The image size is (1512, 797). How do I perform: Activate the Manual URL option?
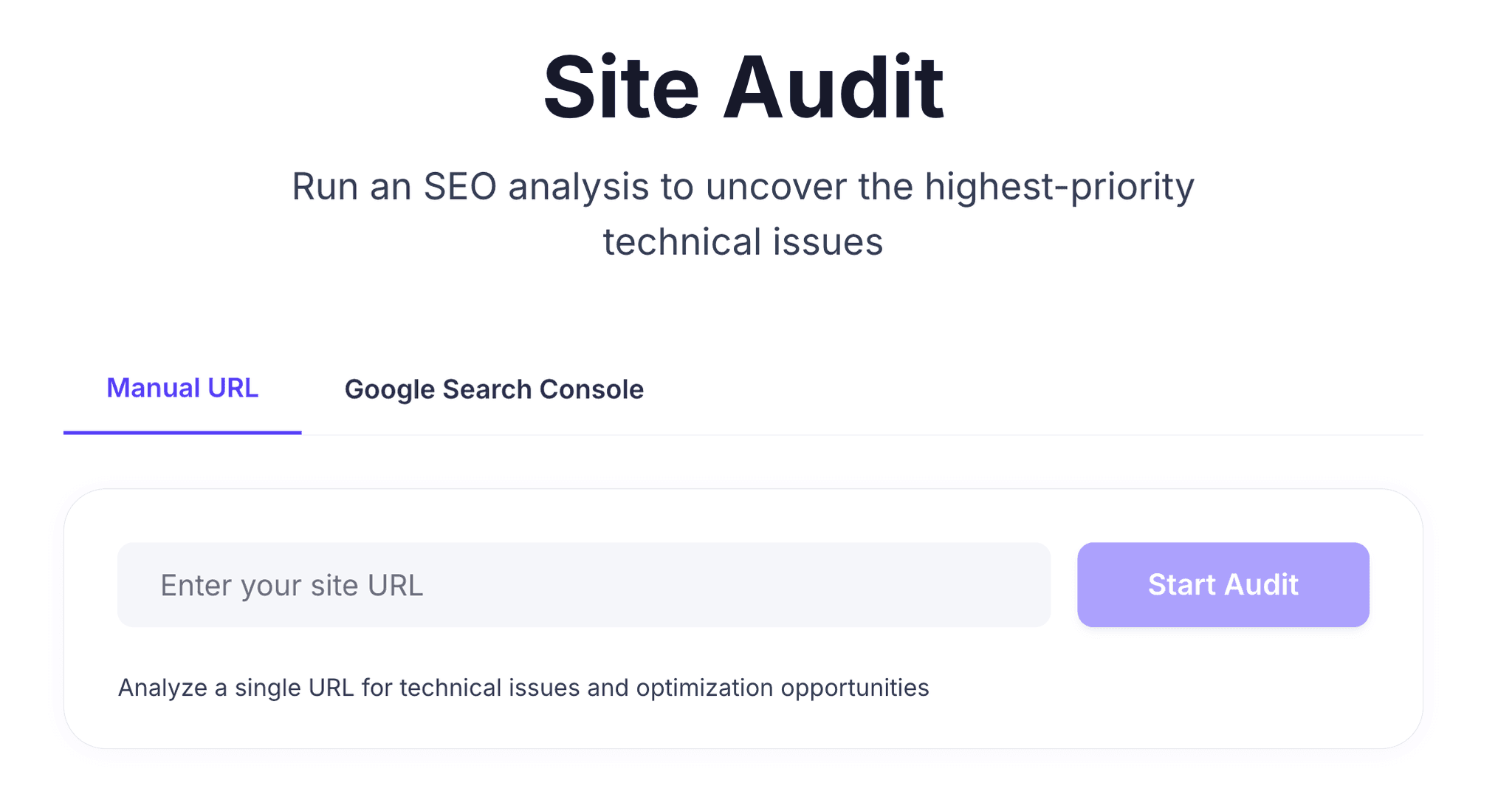click(182, 387)
